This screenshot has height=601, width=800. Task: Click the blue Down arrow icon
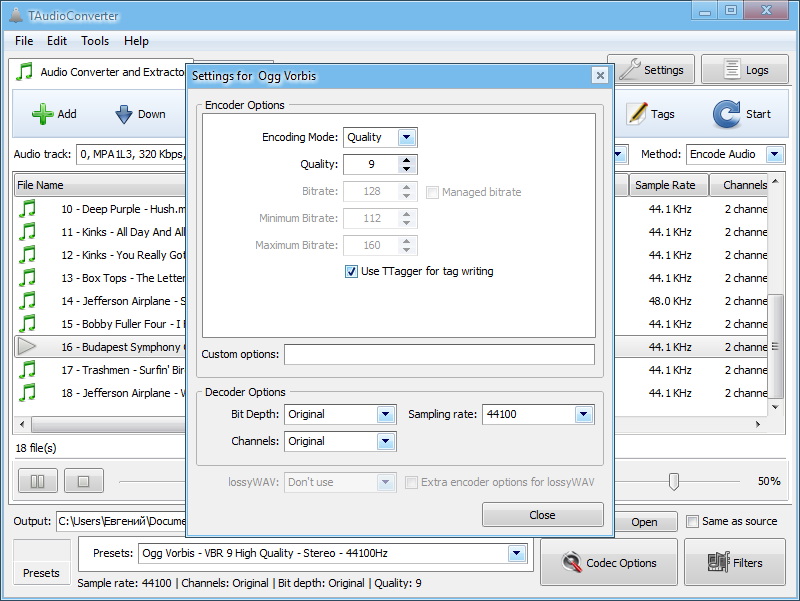(x=123, y=114)
